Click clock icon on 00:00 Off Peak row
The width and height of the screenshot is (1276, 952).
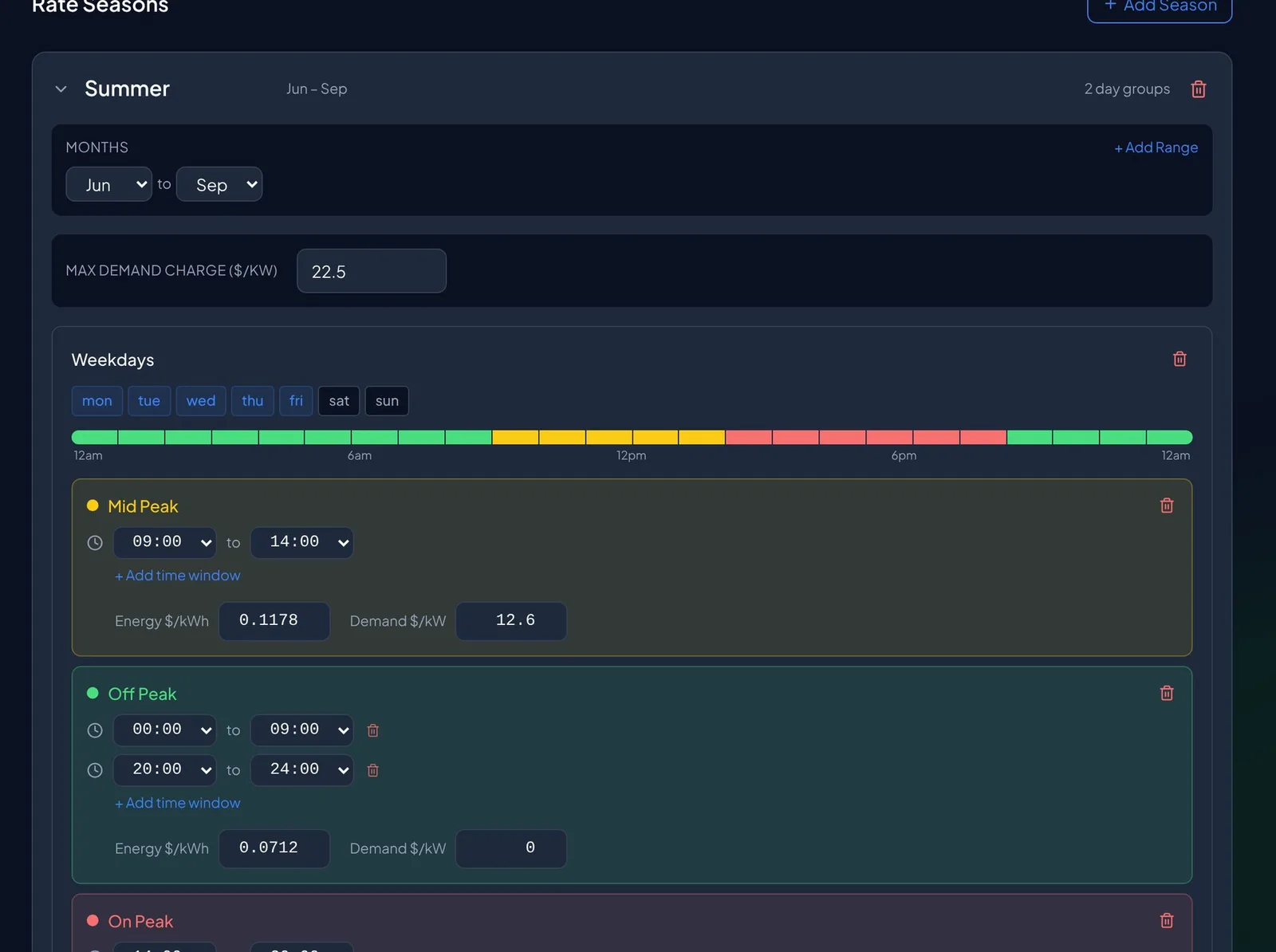coord(95,730)
